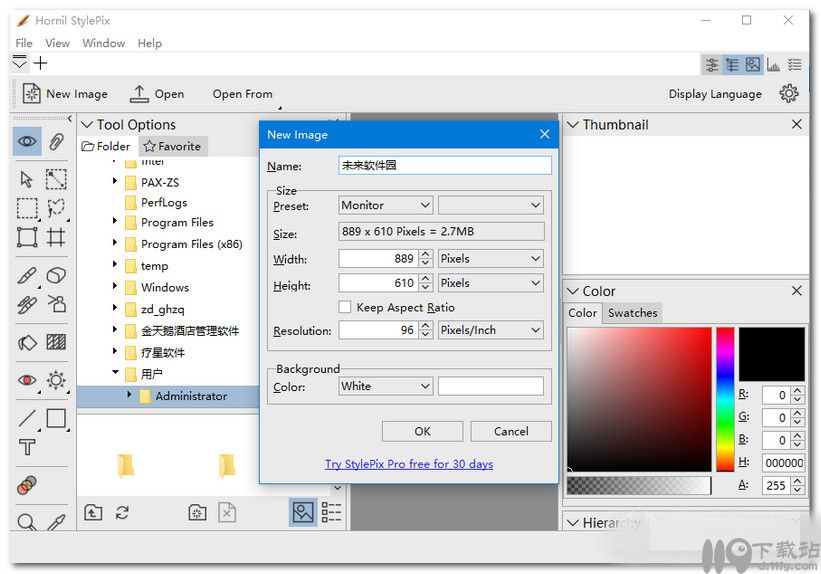The width and height of the screenshot is (821, 574).
Task: Open the File menu
Action: click(24, 43)
